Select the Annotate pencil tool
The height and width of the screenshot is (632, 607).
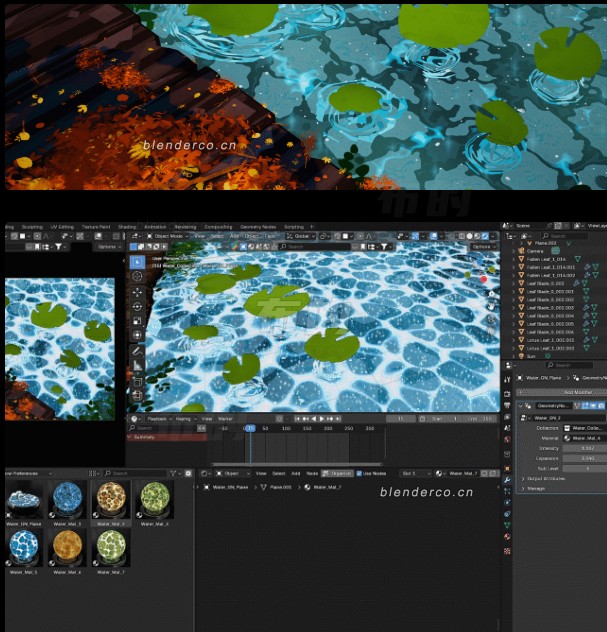pyautogui.click(x=137, y=351)
